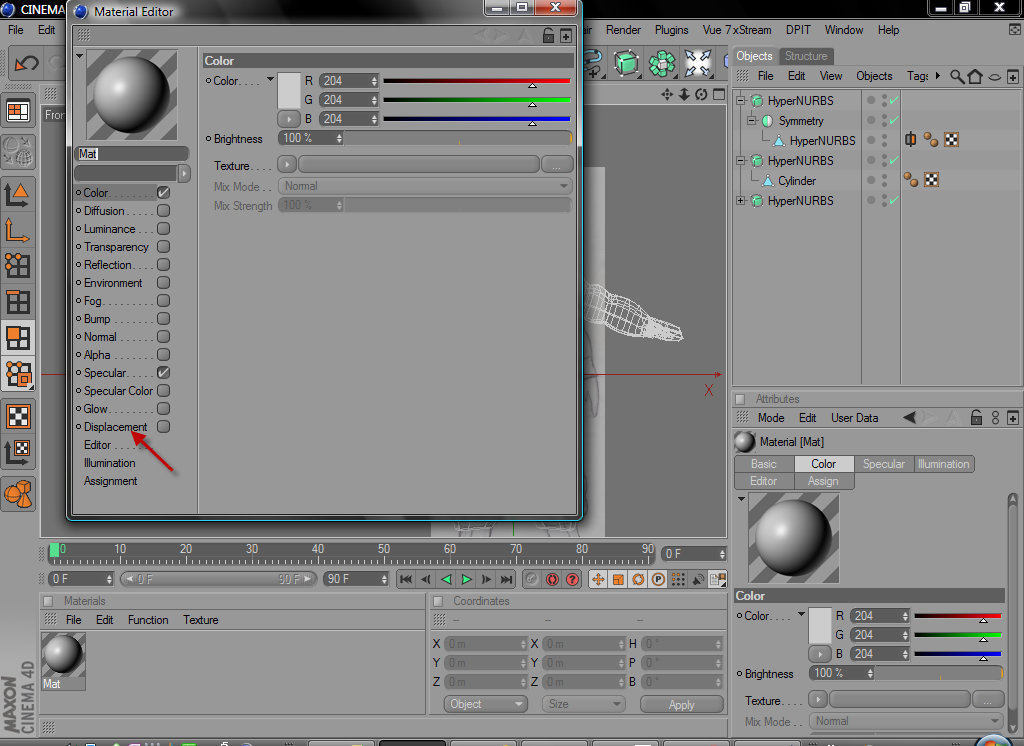Viewport: 1024px width, 746px height.
Task: Enable the Alpha channel checkbox
Action: point(163,354)
